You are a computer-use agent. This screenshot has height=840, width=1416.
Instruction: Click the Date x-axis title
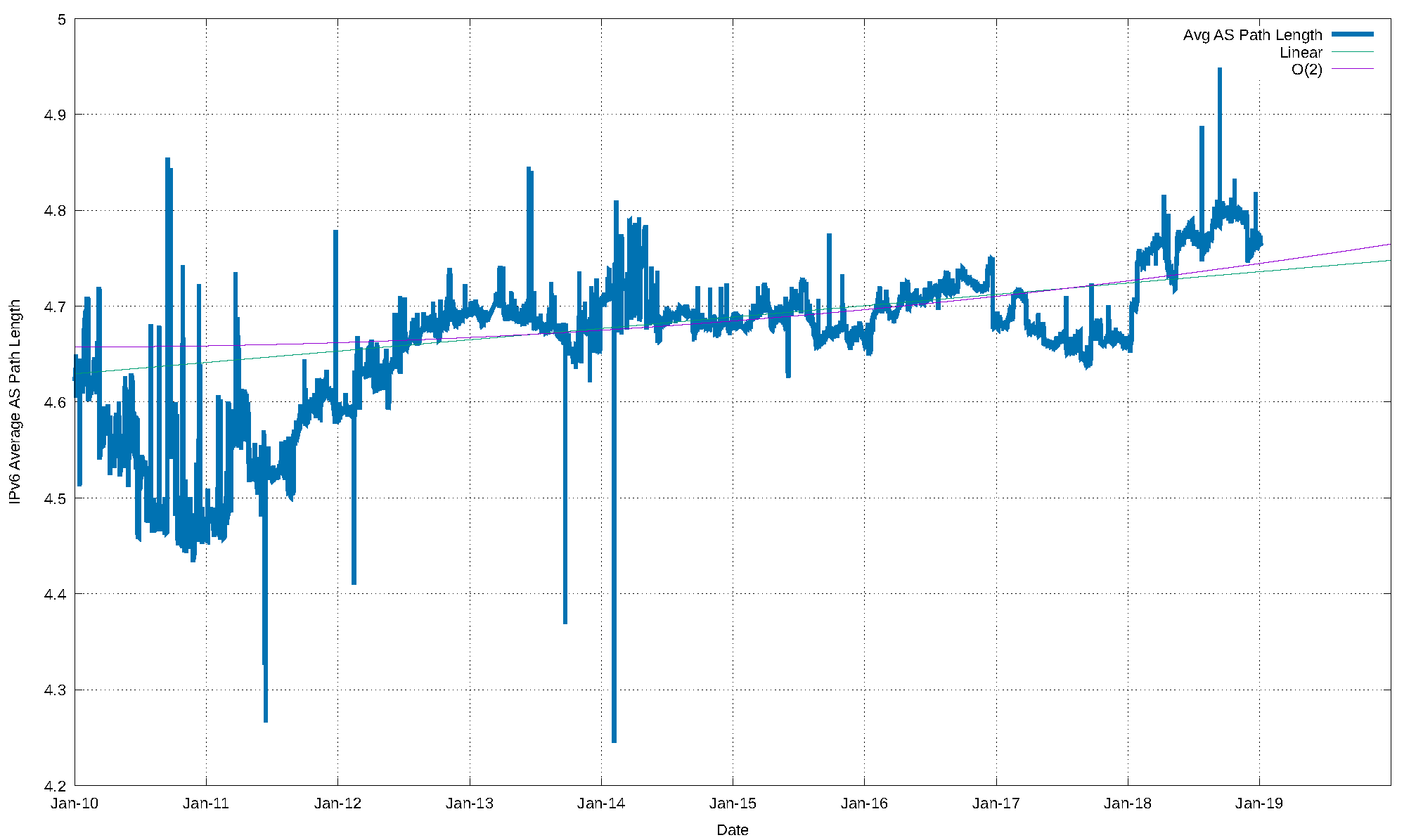point(732,830)
